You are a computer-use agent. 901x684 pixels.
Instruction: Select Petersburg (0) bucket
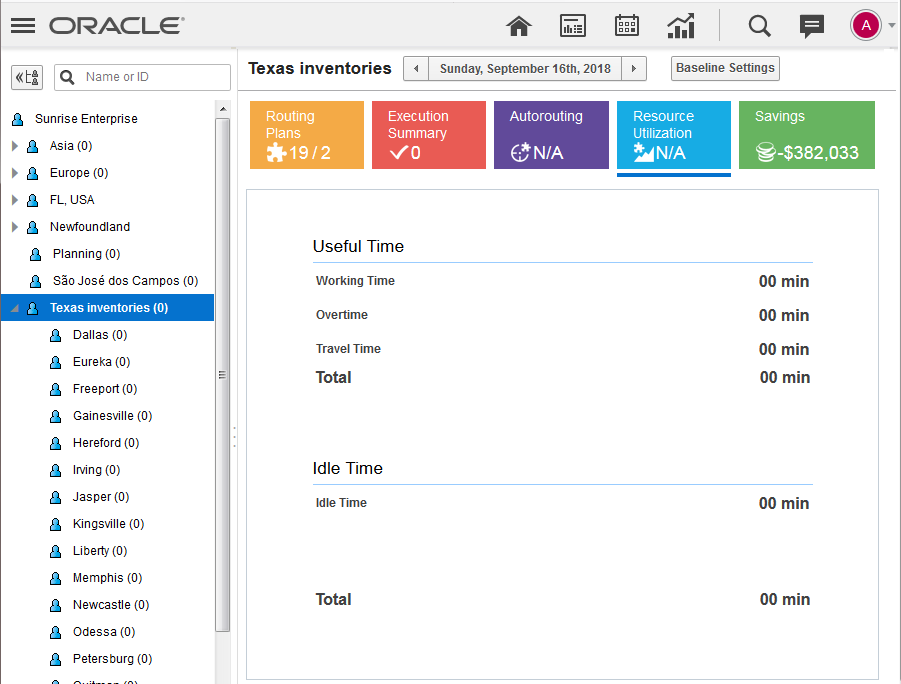(x=112, y=659)
